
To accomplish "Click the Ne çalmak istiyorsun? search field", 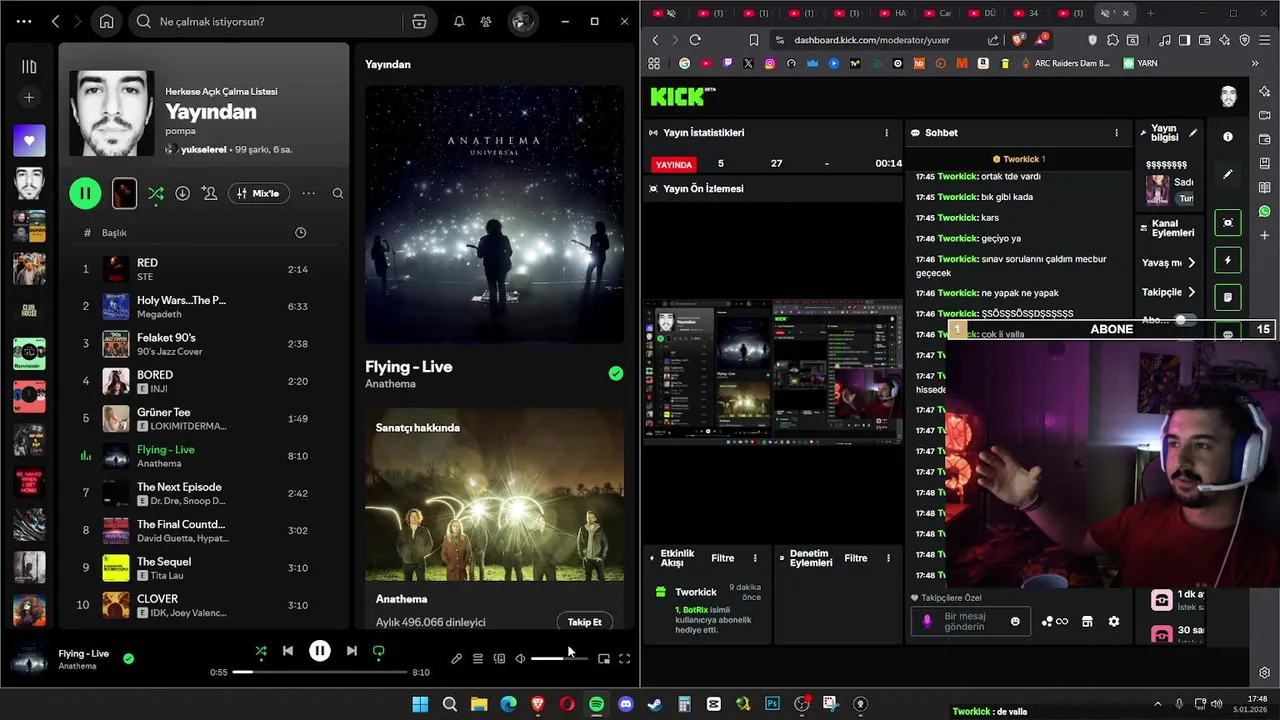I will (x=268, y=21).
